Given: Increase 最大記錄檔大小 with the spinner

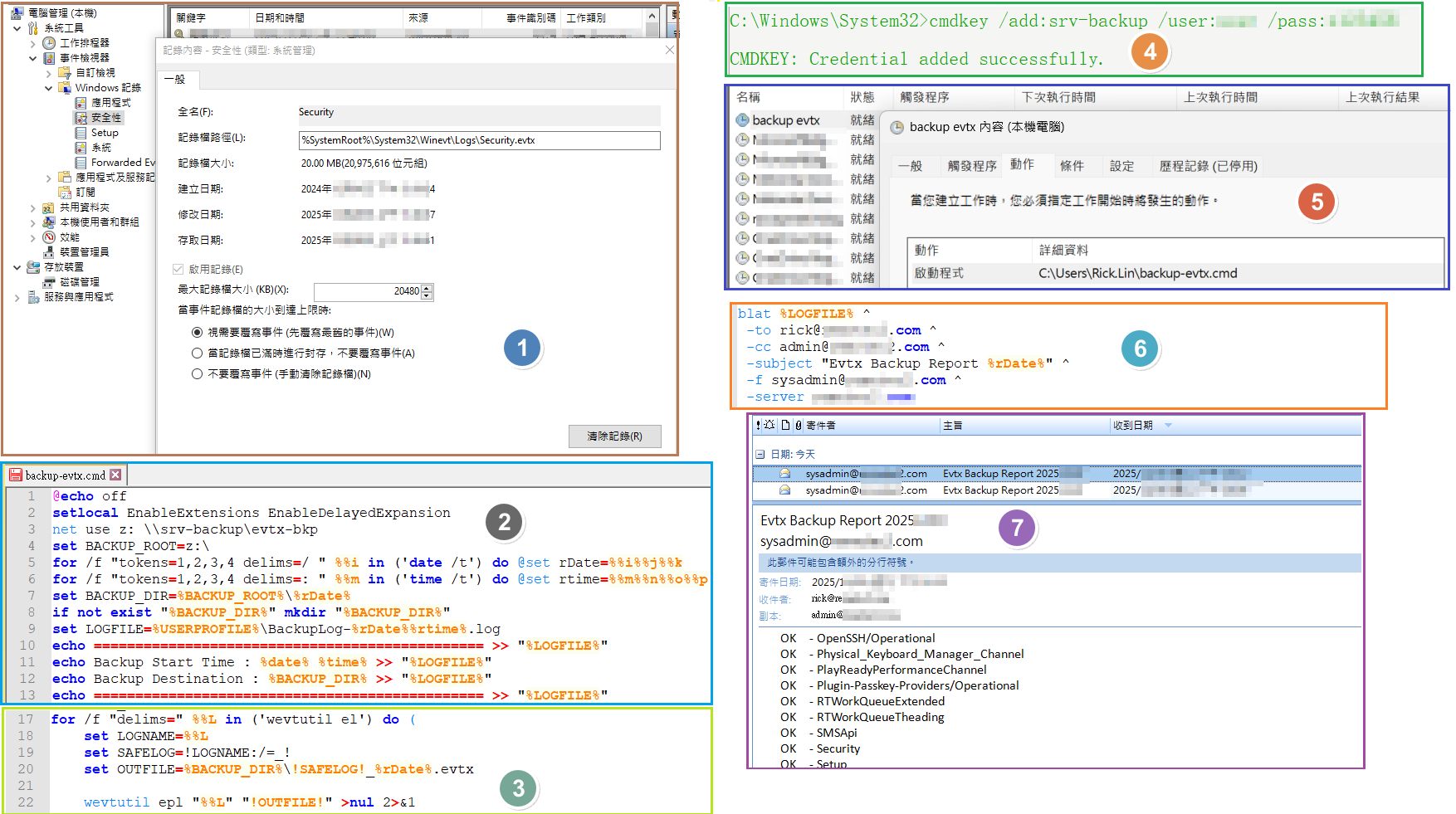Looking at the screenshot, I should (427, 288).
